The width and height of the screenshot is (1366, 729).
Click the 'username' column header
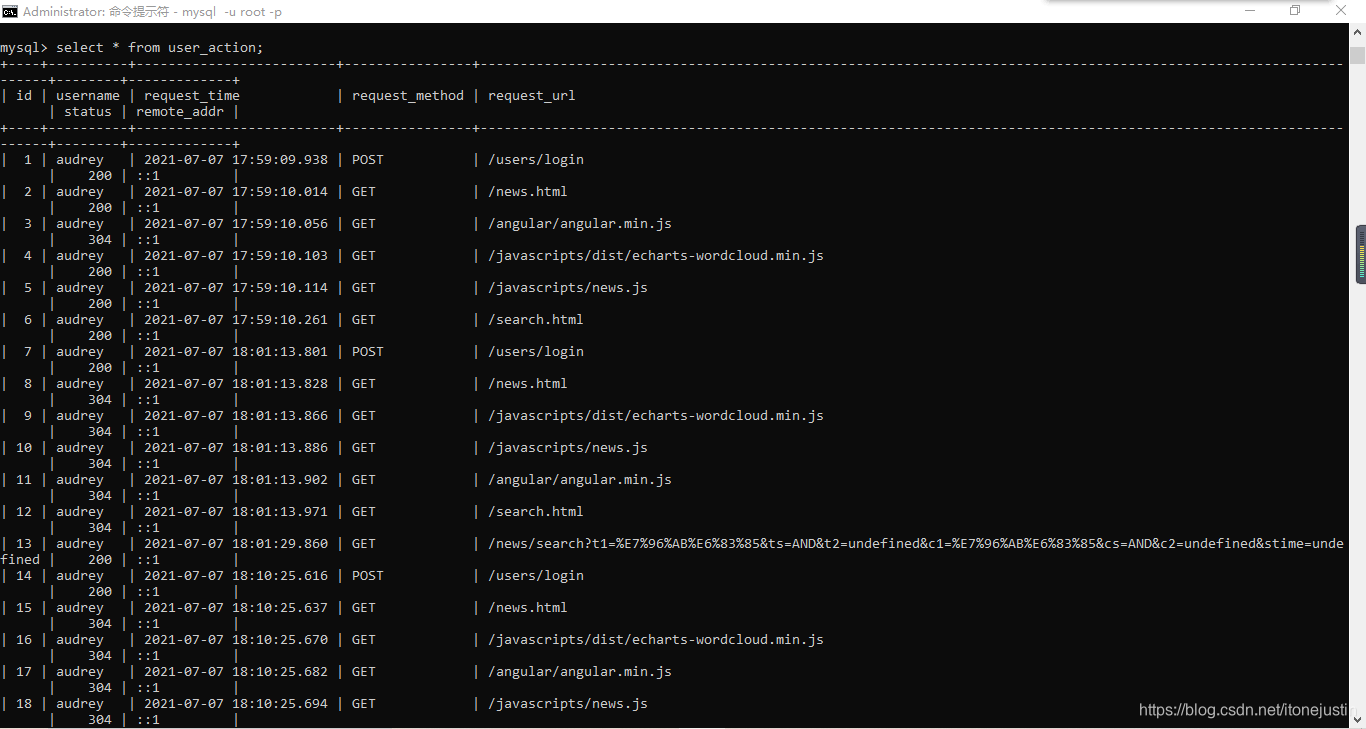coord(88,96)
